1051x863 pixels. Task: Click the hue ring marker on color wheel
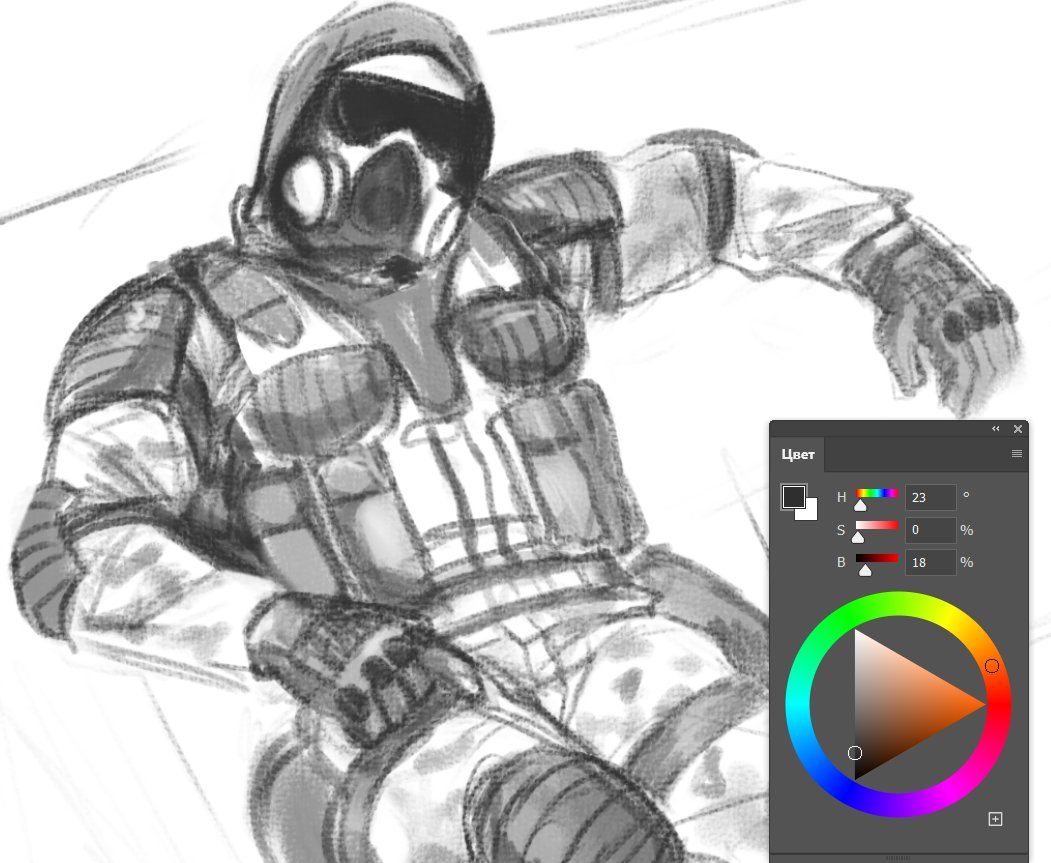[992, 665]
